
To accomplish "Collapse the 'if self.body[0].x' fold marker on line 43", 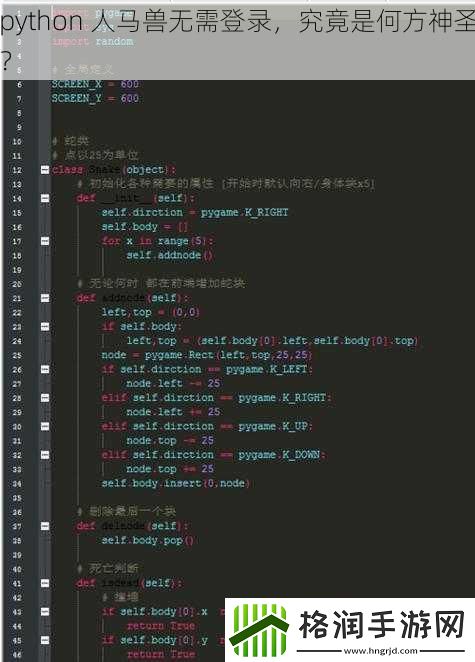I will [x=45, y=612].
